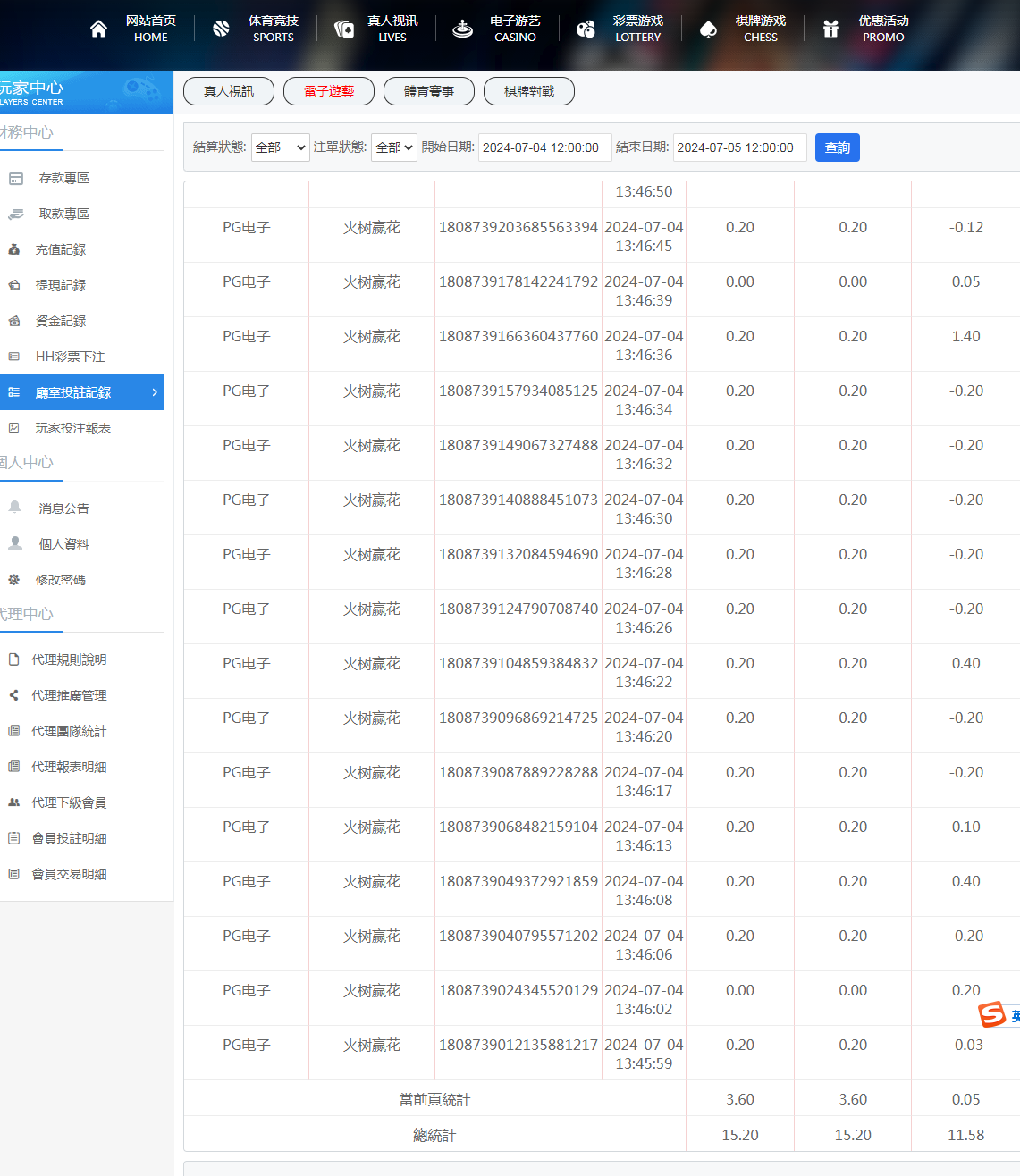This screenshot has height=1176, width=1020.
Task: Open the 注單狀態 dropdown
Action: (x=394, y=147)
